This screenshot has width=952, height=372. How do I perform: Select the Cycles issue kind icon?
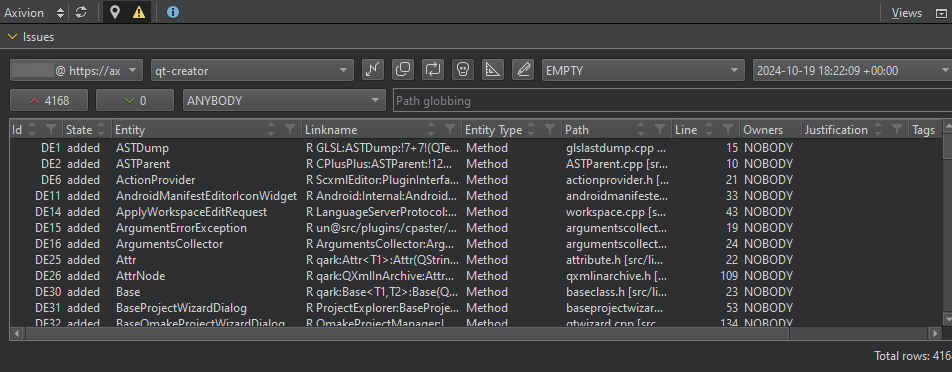[432, 70]
